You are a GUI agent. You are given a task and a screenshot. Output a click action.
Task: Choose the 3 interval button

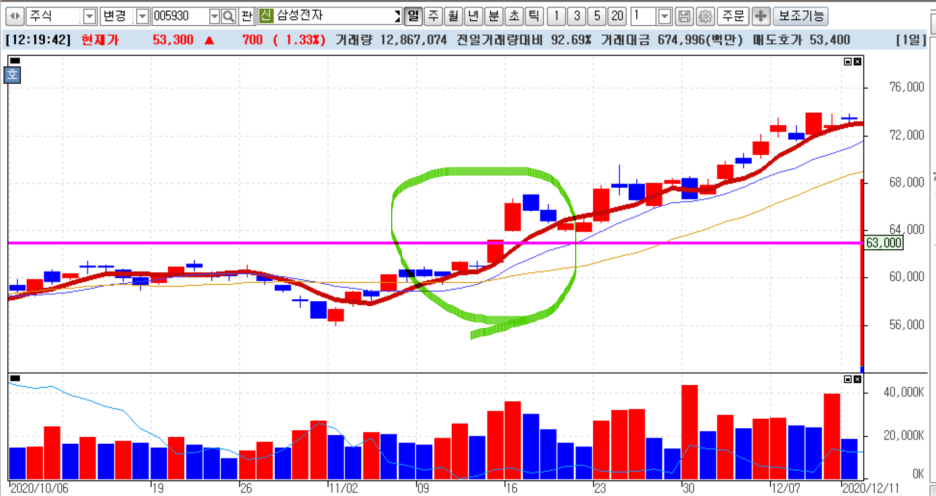coord(577,16)
